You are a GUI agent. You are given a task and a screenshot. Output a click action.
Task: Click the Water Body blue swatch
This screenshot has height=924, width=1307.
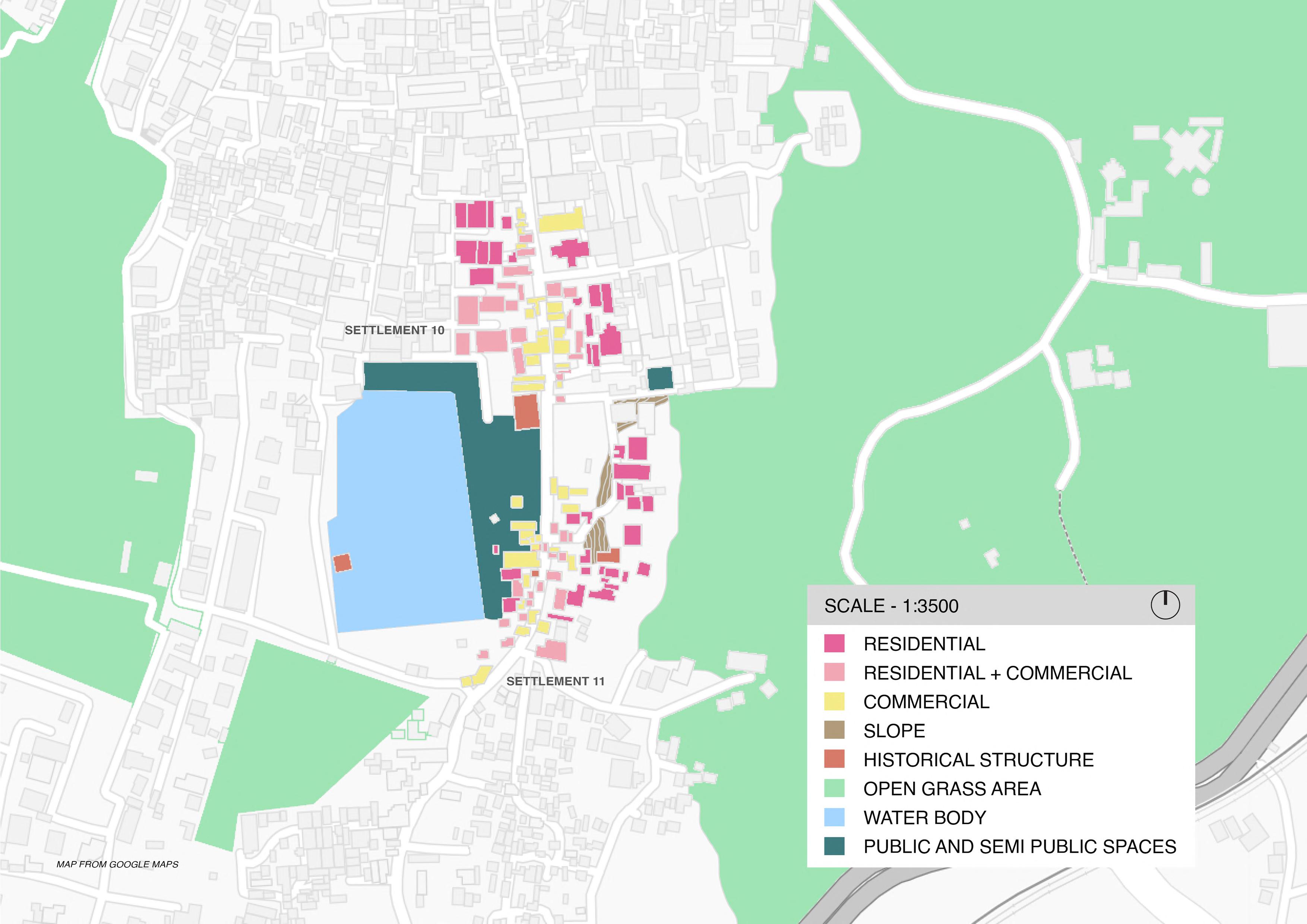coord(834,817)
